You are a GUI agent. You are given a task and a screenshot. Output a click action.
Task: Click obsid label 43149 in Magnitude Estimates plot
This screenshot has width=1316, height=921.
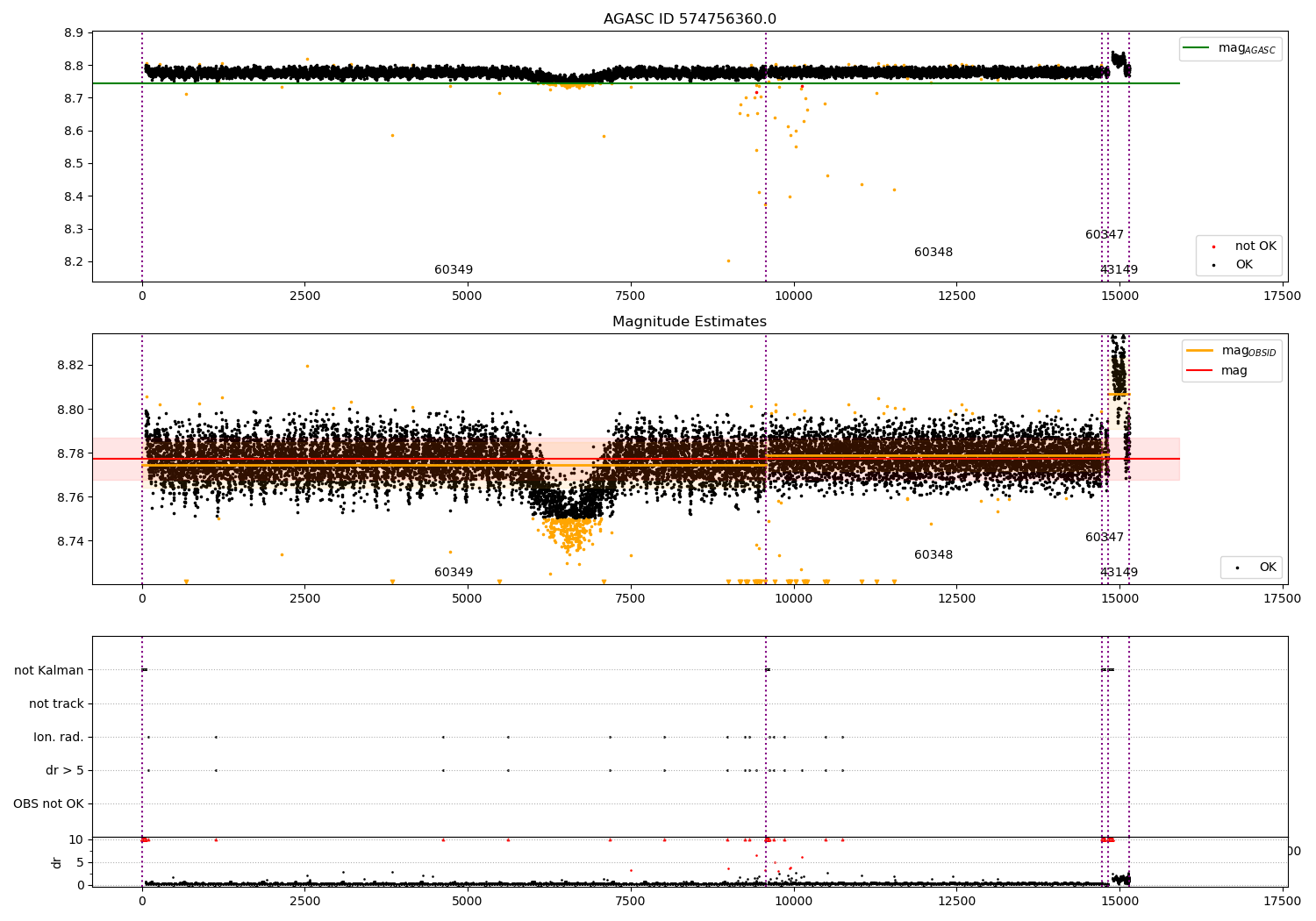[1119, 572]
